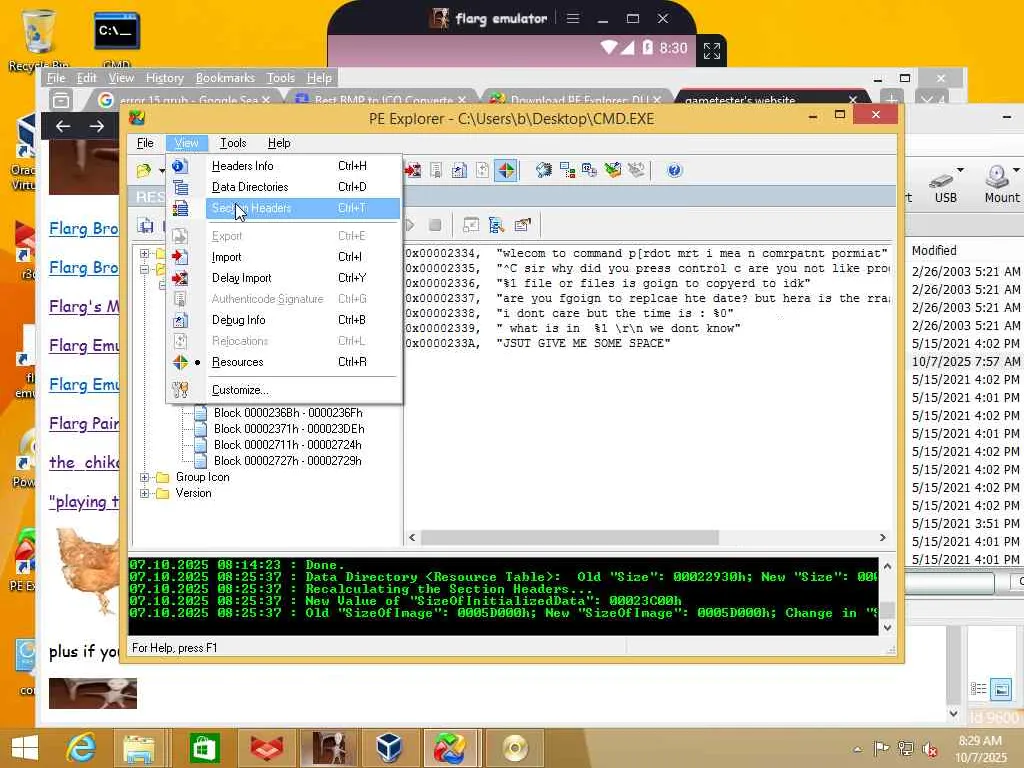Click the string pane horizontal scrollbar thumb
This screenshot has width=1024, height=768.
pyautogui.click(x=569, y=537)
